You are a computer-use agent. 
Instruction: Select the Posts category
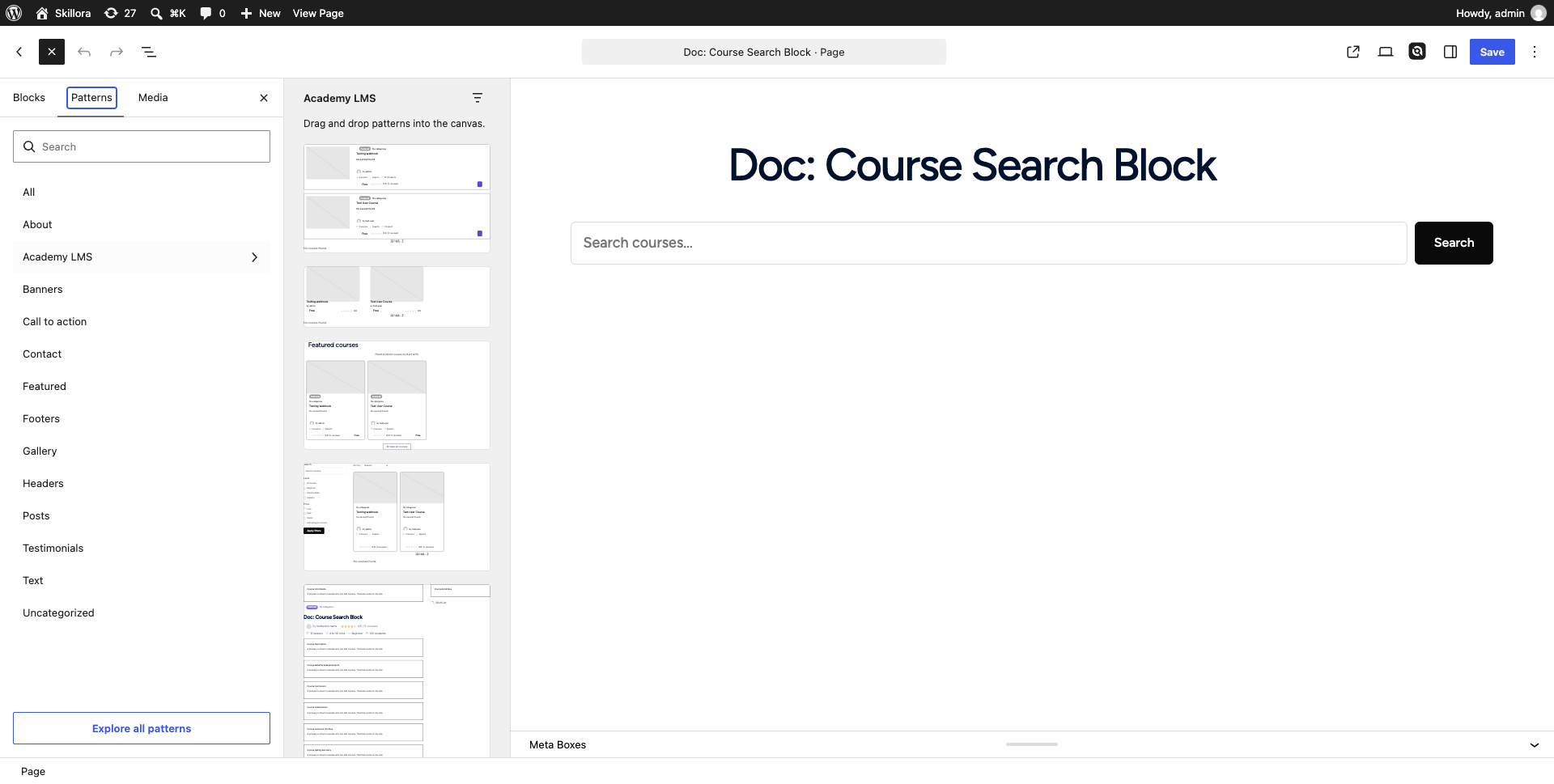142,515
